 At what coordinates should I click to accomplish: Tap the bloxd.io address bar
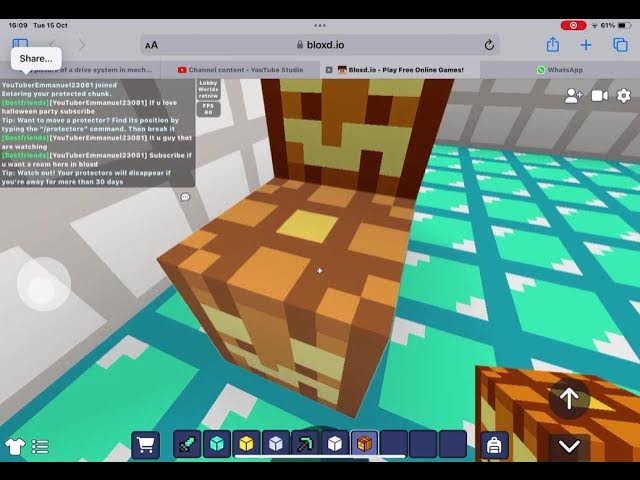[x=320, y=45]
